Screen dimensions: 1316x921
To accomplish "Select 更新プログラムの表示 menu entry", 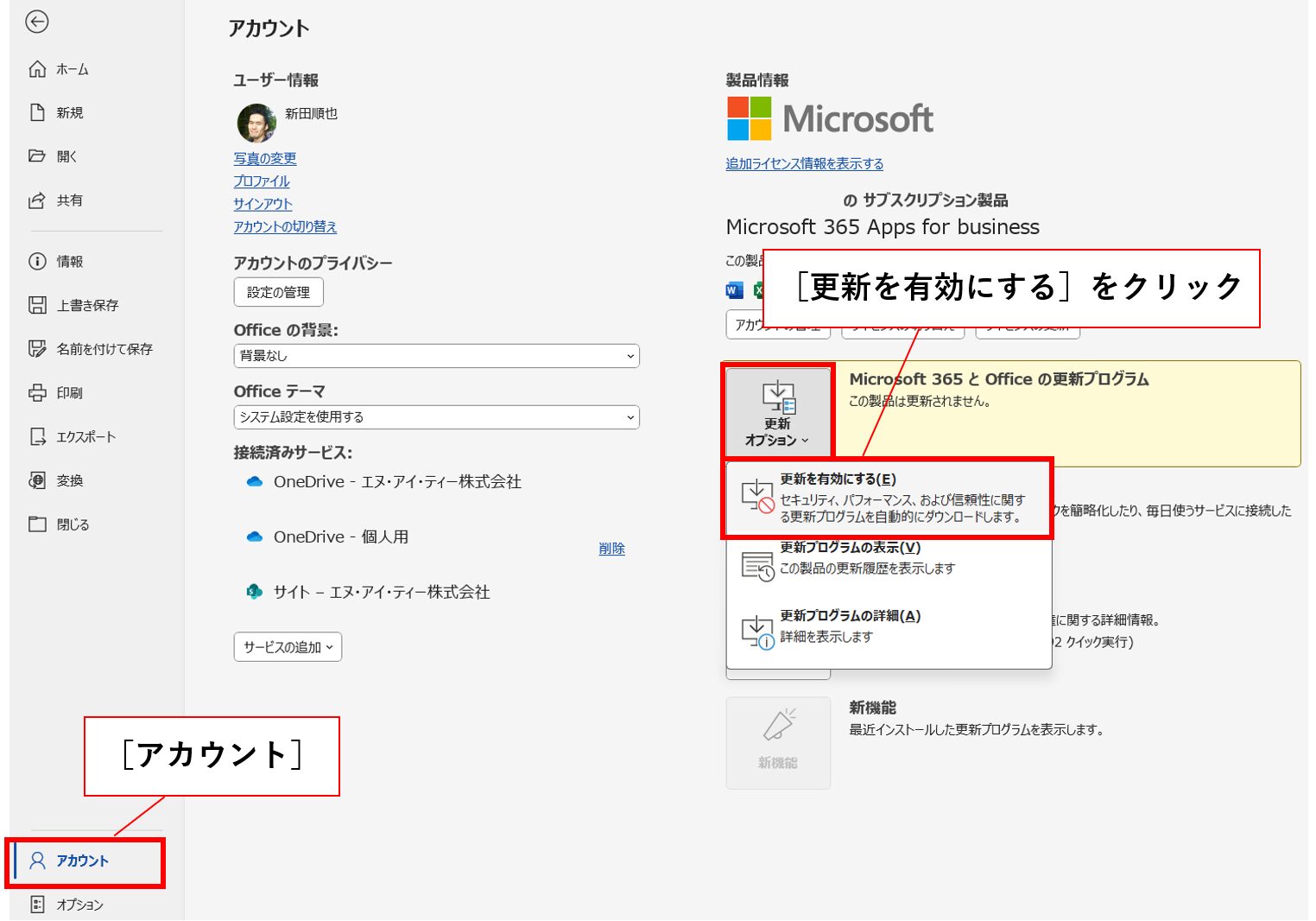I will [x=888, y=559].
